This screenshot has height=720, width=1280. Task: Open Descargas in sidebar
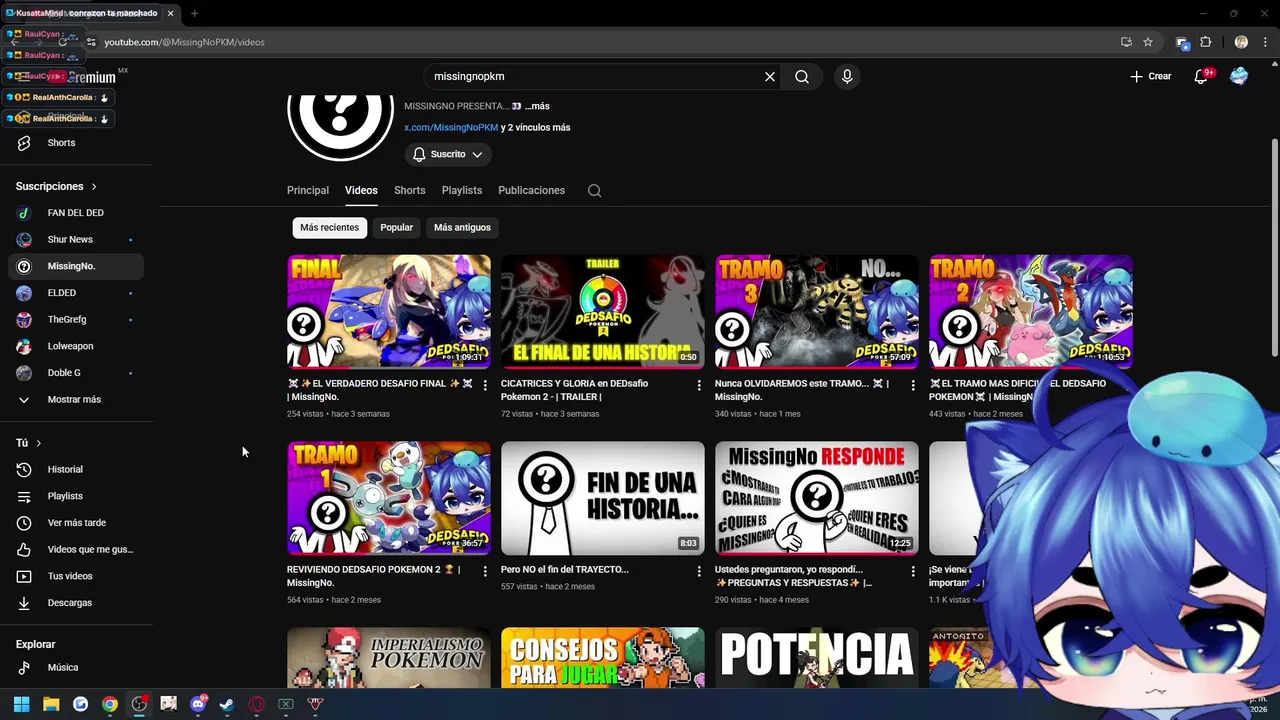(76, 603)
